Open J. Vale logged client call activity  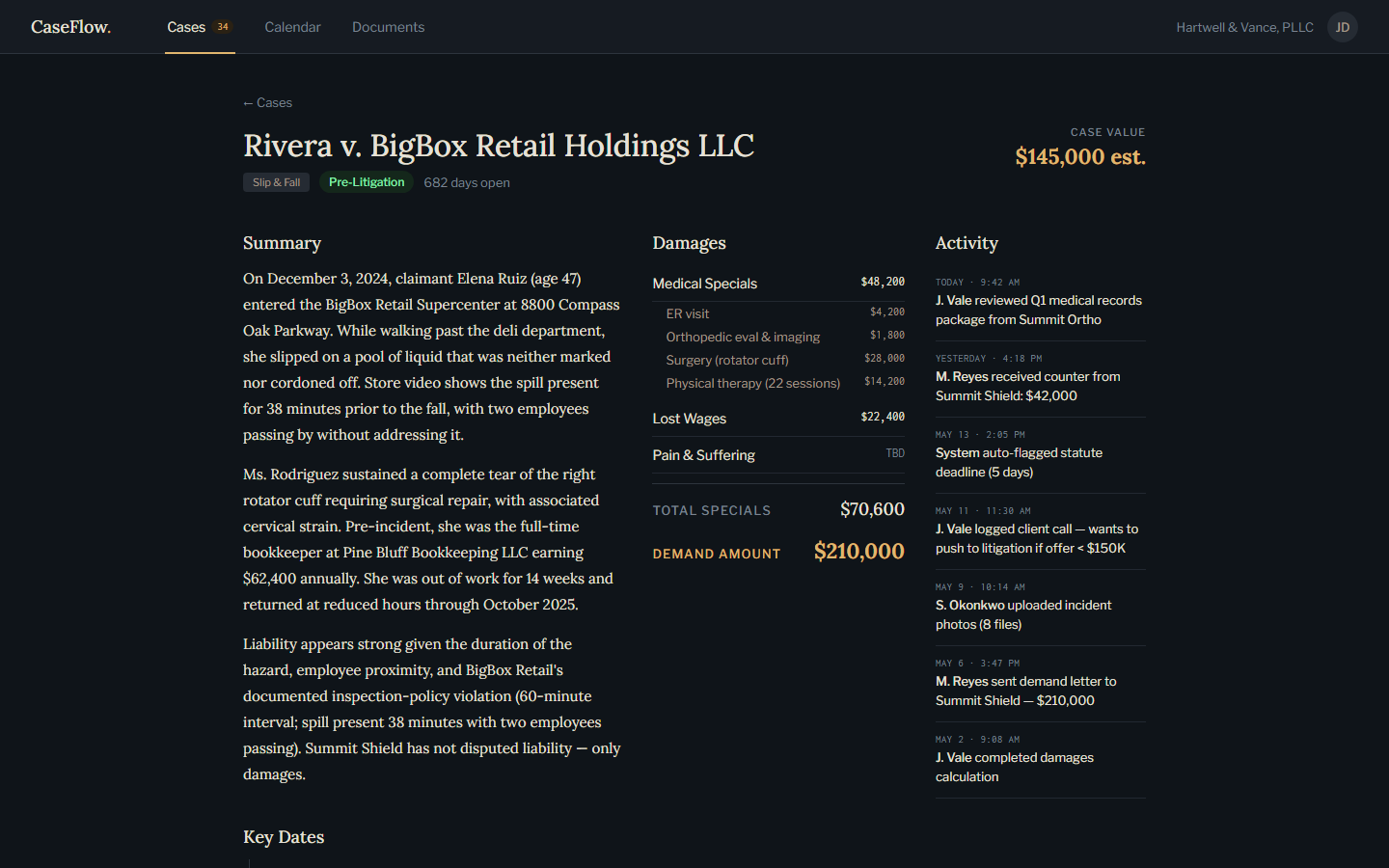(1040, 529)
